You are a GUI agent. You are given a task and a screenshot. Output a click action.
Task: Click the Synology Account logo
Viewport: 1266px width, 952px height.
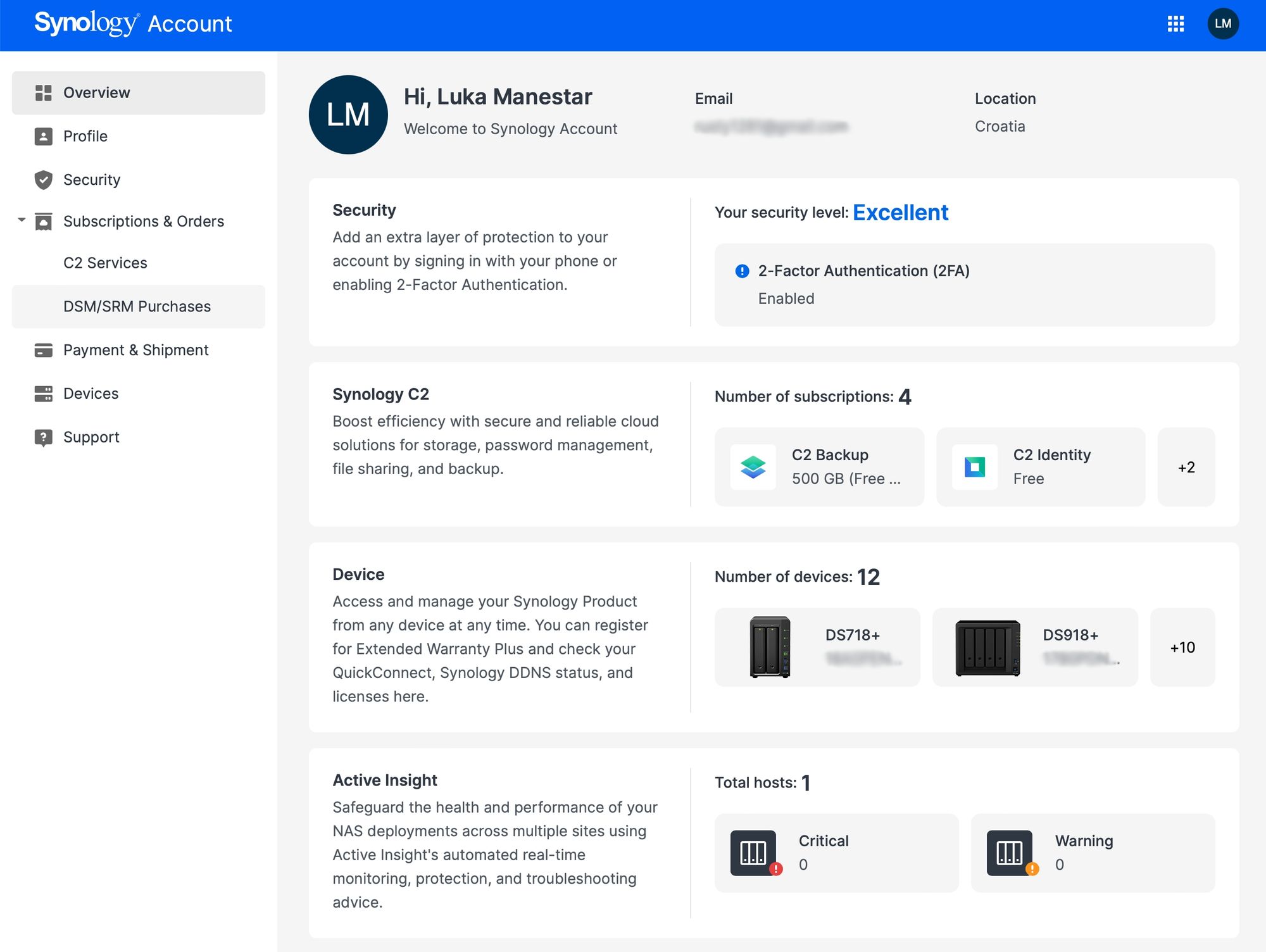pos(133,23)
